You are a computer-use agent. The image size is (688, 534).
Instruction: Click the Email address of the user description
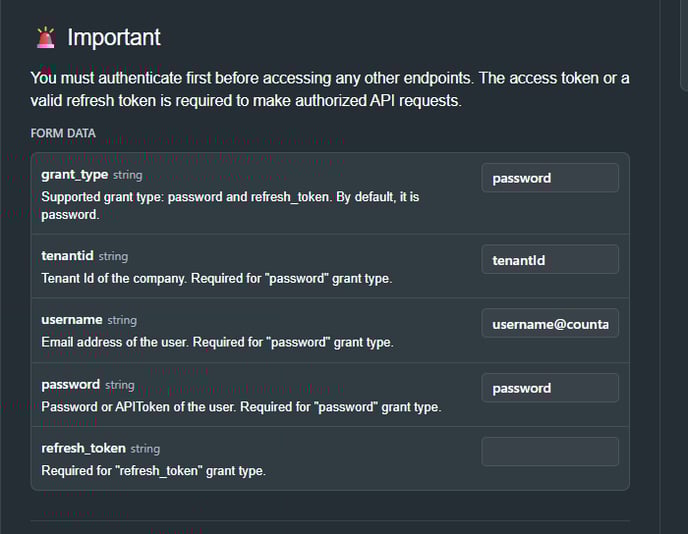[x=217, y=342]
